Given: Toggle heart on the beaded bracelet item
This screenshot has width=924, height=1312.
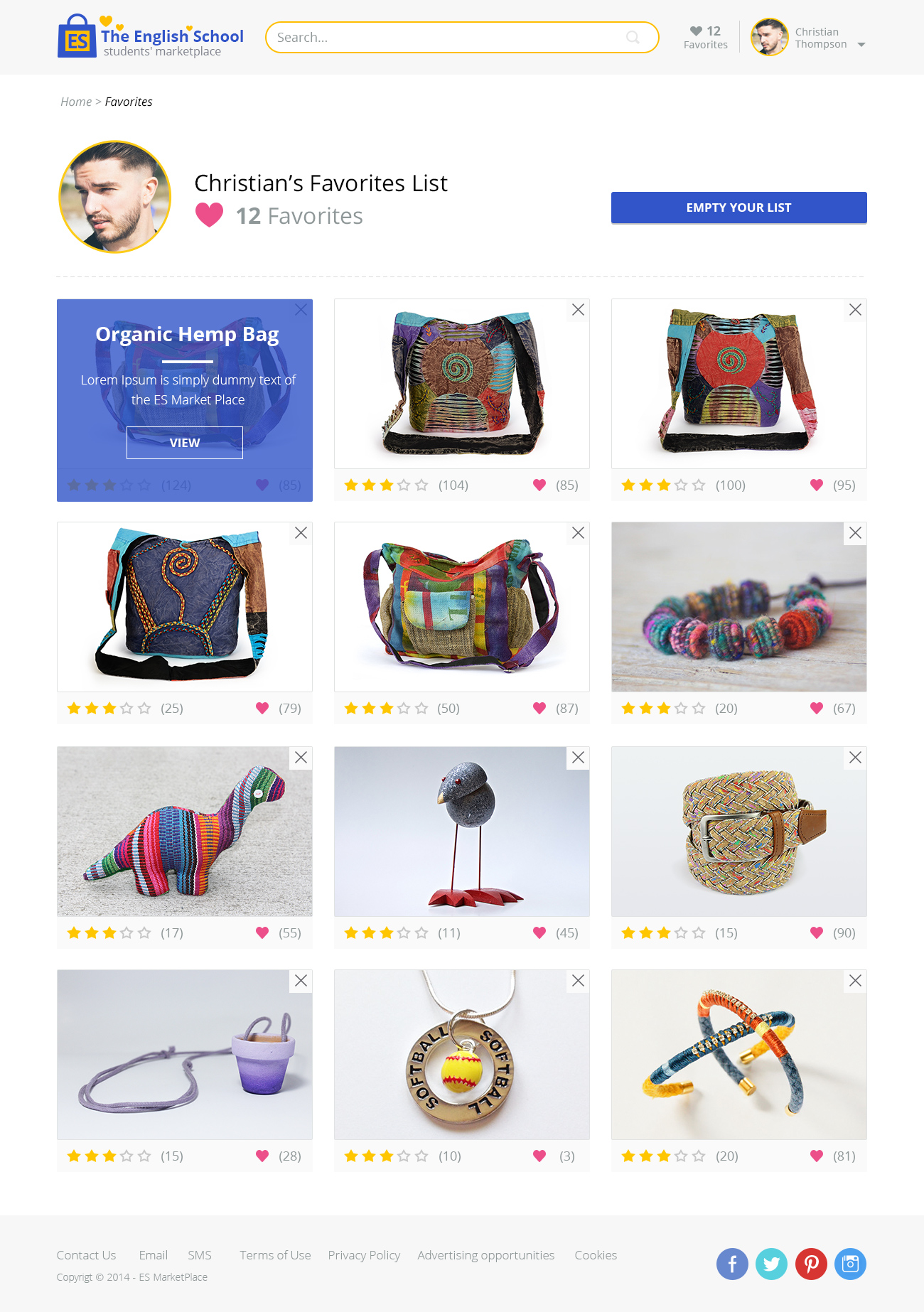Looking at the screenshot, I should (817, 708).
